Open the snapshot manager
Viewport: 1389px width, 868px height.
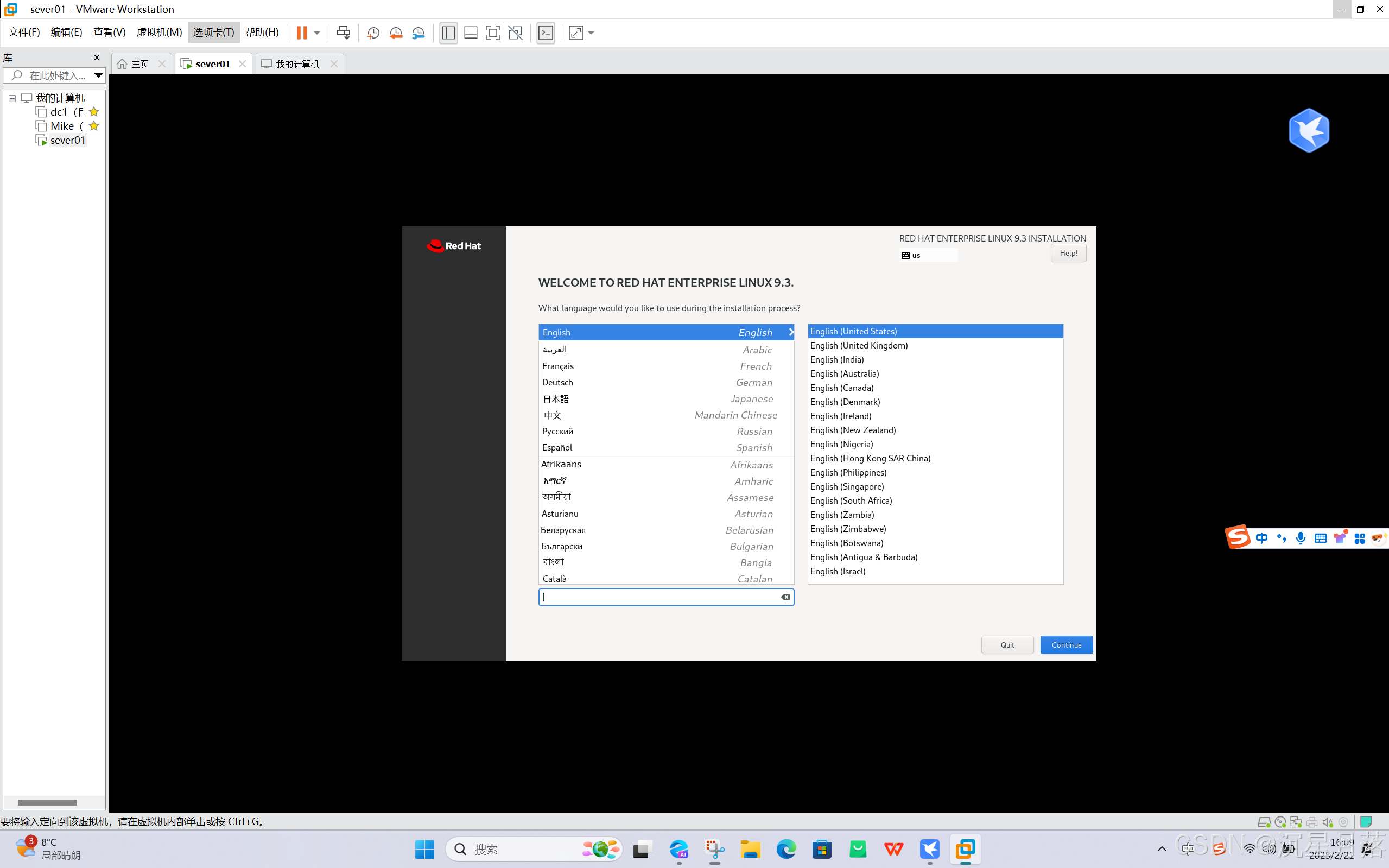click(418, 33)
